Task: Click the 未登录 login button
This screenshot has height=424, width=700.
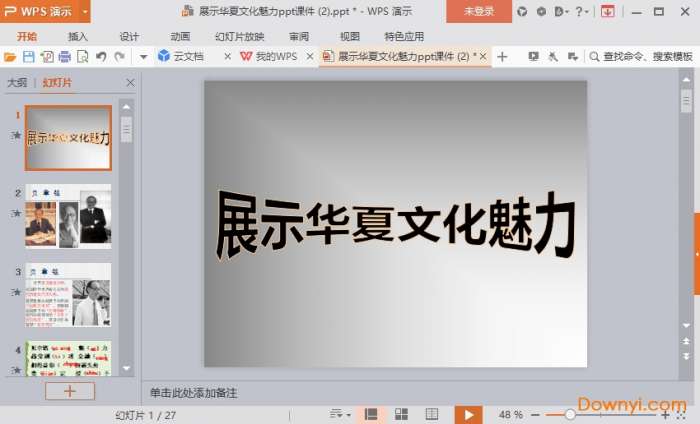Action: [479, 11]
